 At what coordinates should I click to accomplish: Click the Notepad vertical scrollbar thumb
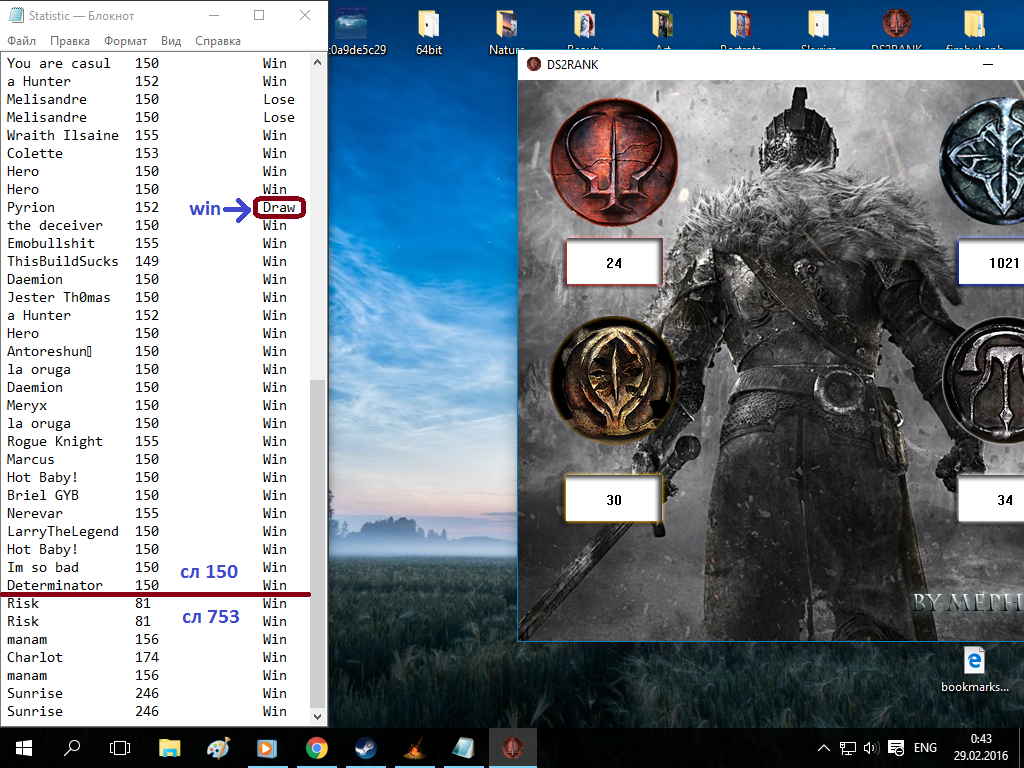pyautogui.click(x=317, y=543)
